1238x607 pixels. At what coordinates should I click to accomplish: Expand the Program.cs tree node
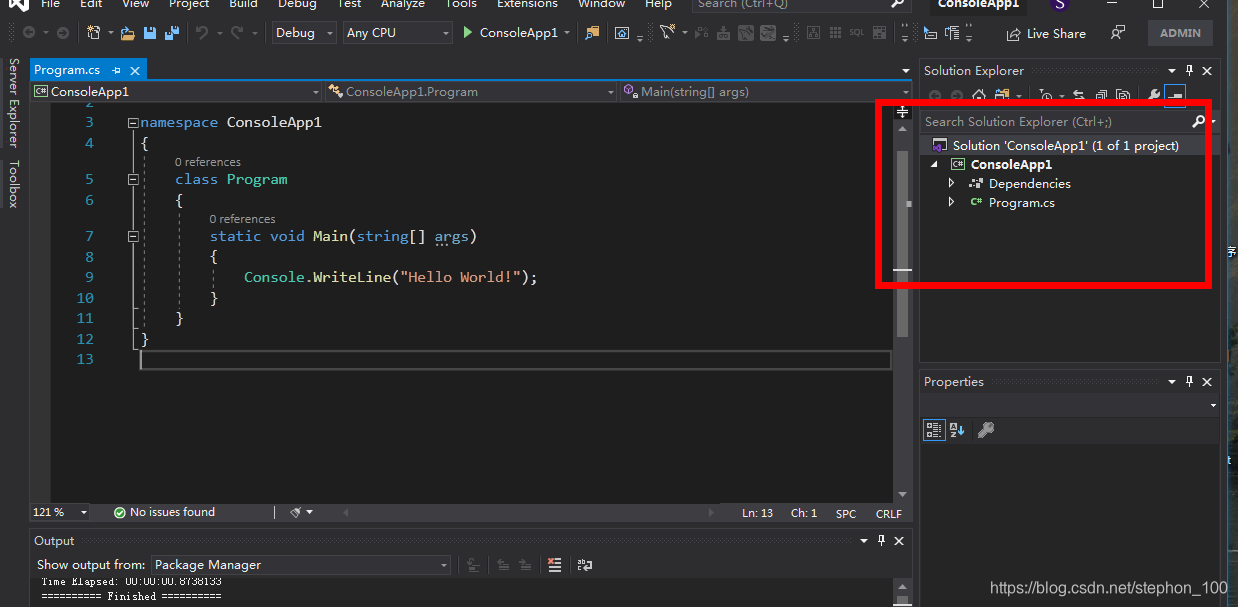click(x=952, y=203)
